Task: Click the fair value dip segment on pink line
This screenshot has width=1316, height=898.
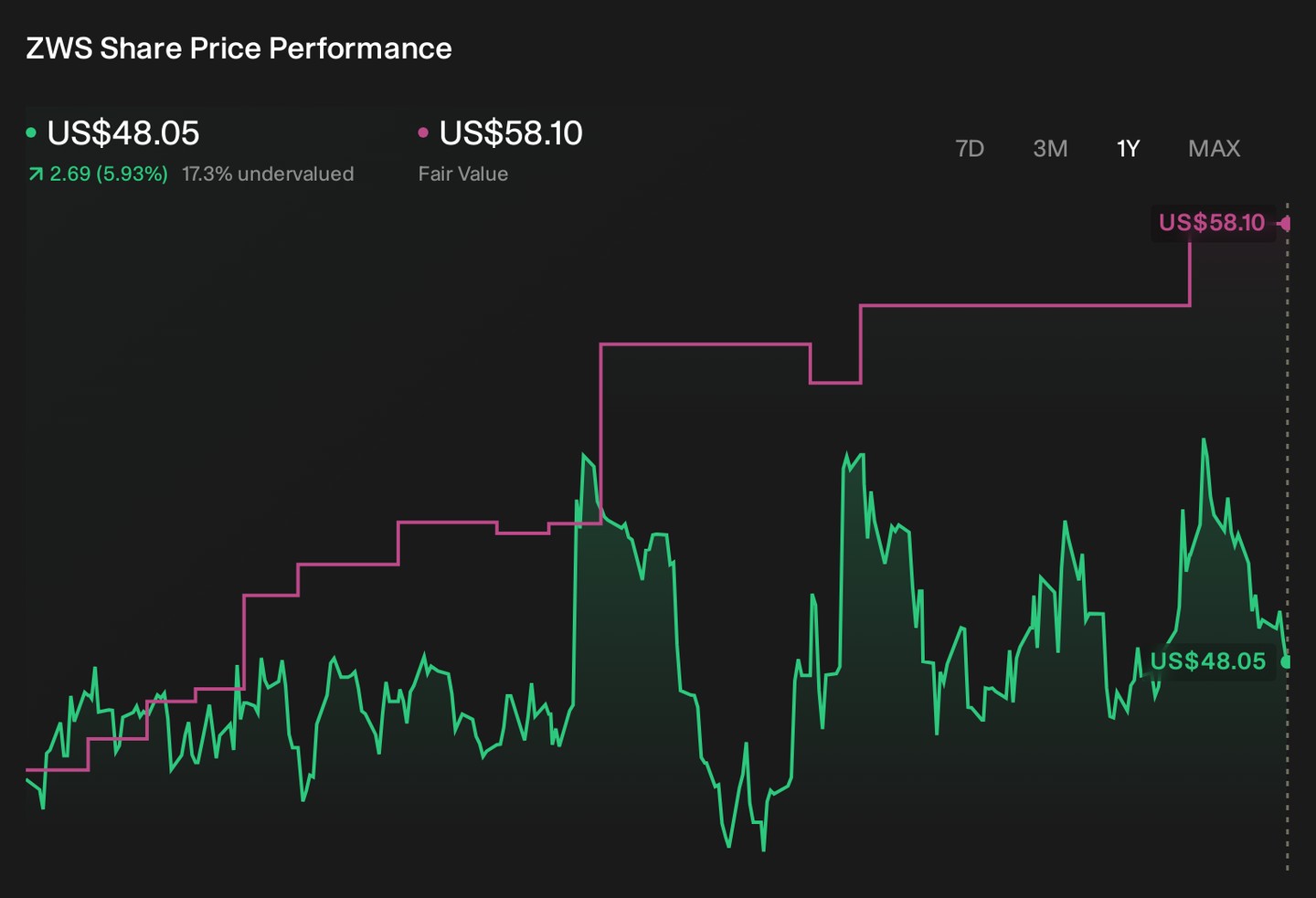Action: click(835, 383)
